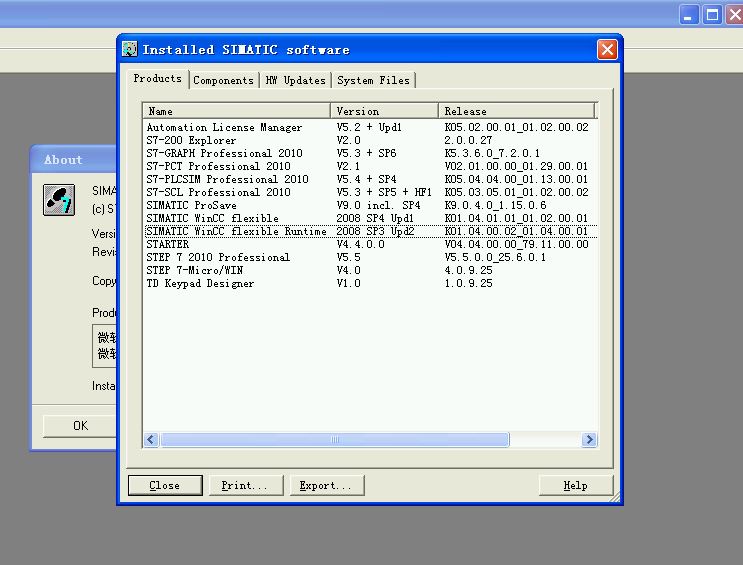Click OK in the About window
Screen dimensions: 743x565
point(80,426)
